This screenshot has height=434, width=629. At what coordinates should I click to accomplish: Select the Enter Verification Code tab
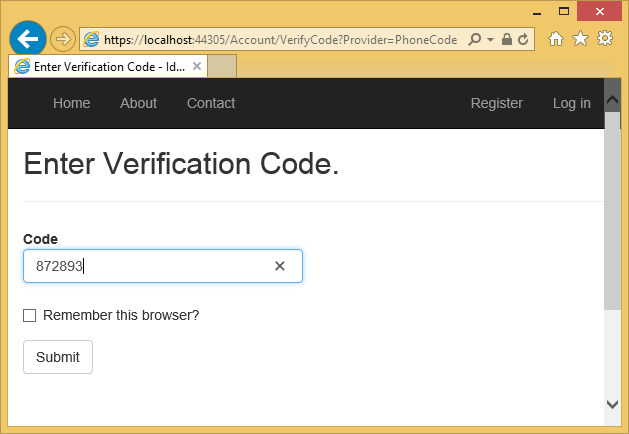tap(100, 66)
